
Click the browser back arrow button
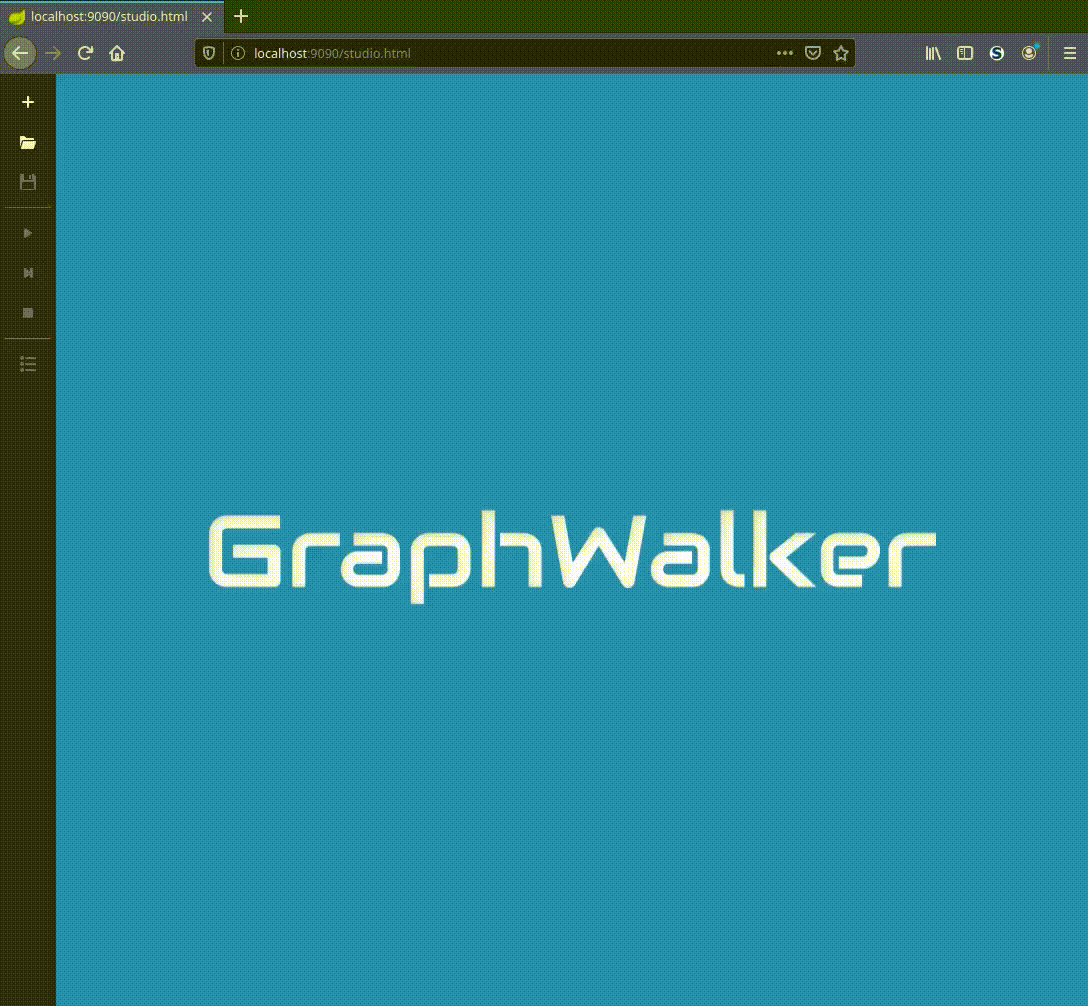point(20,53)
